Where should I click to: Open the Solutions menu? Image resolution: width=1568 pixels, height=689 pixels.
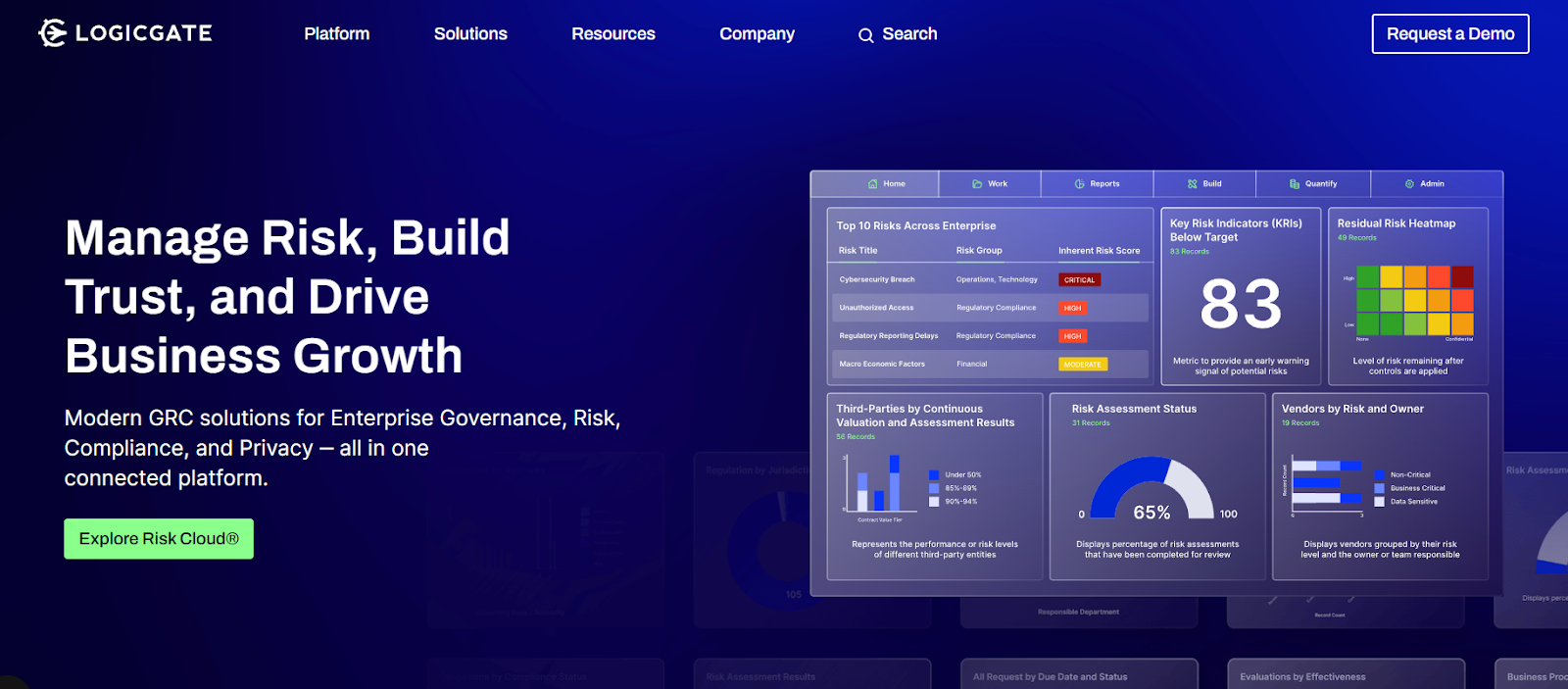coord(470,34)
